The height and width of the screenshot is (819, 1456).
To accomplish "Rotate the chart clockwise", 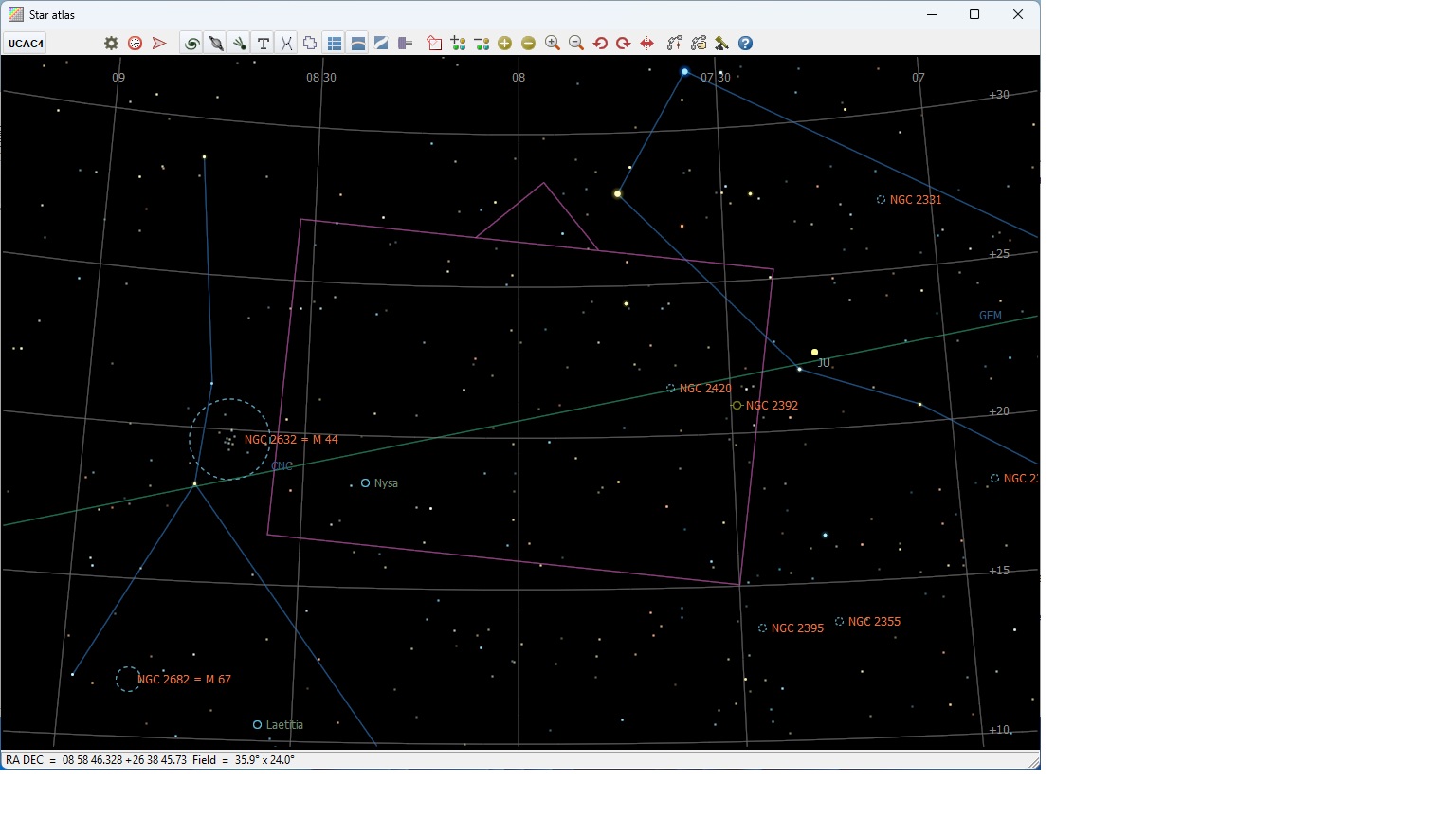I will [x=624, y=44].
